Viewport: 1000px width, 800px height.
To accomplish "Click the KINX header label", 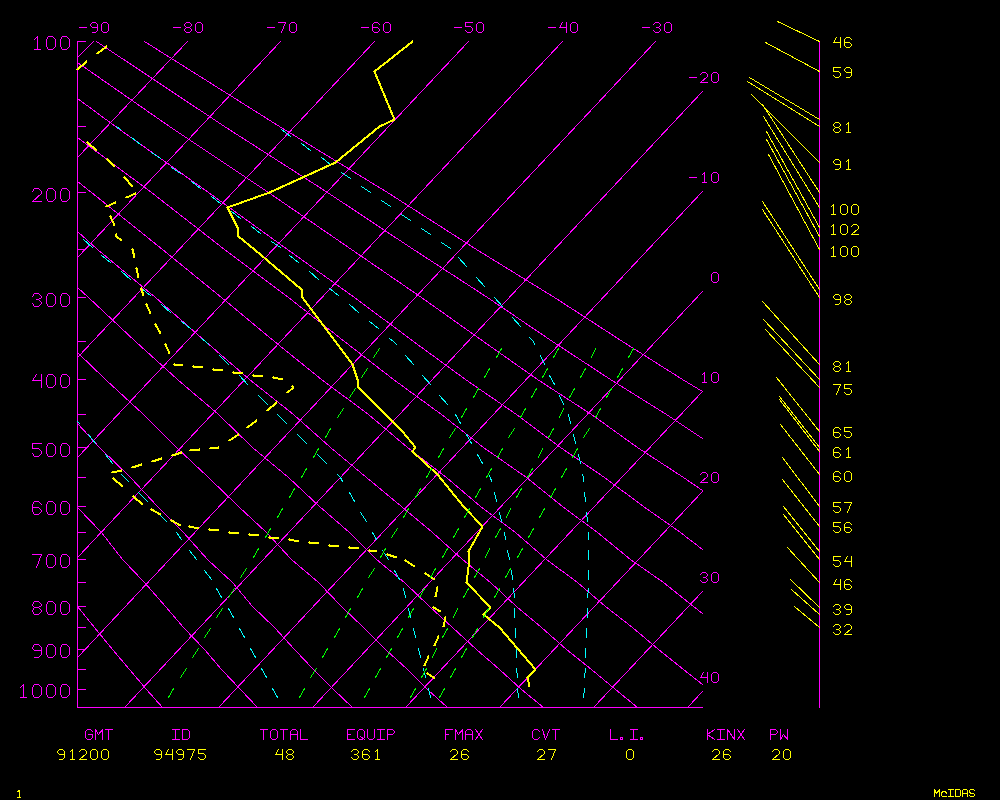I will [x=725, y=735].
